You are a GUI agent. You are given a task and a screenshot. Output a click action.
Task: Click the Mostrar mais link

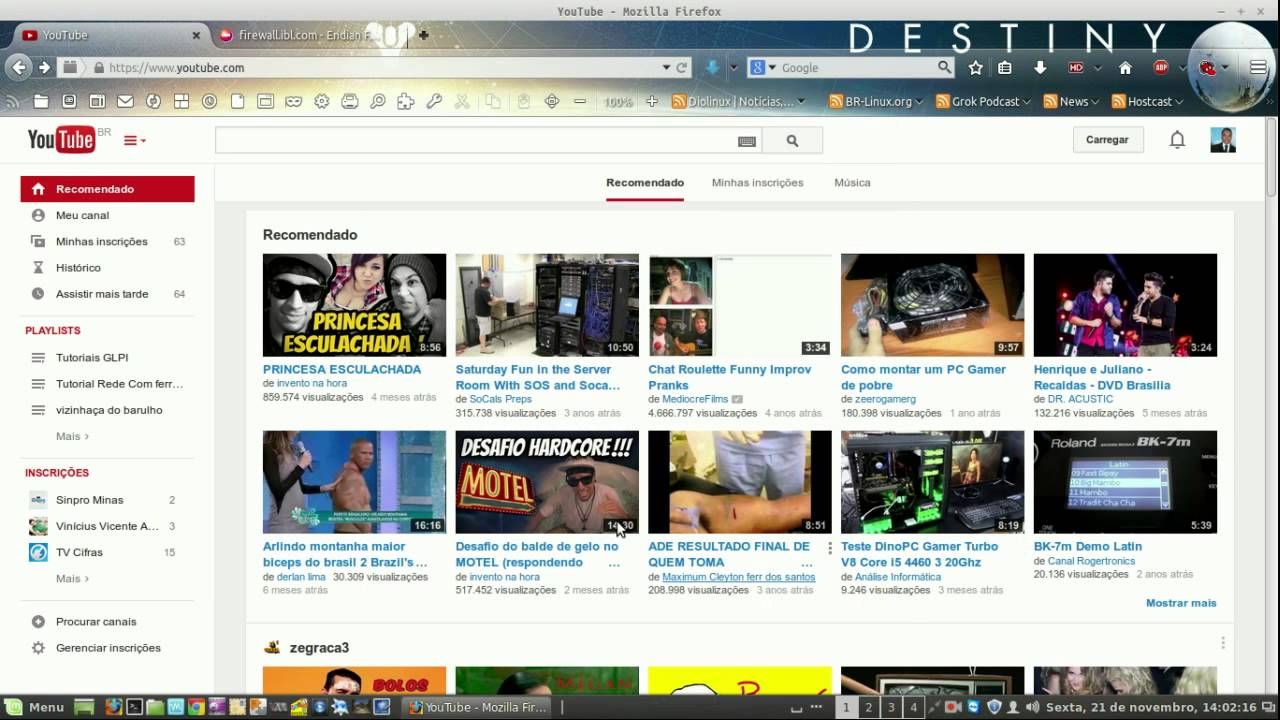[x=1181, y=603]
